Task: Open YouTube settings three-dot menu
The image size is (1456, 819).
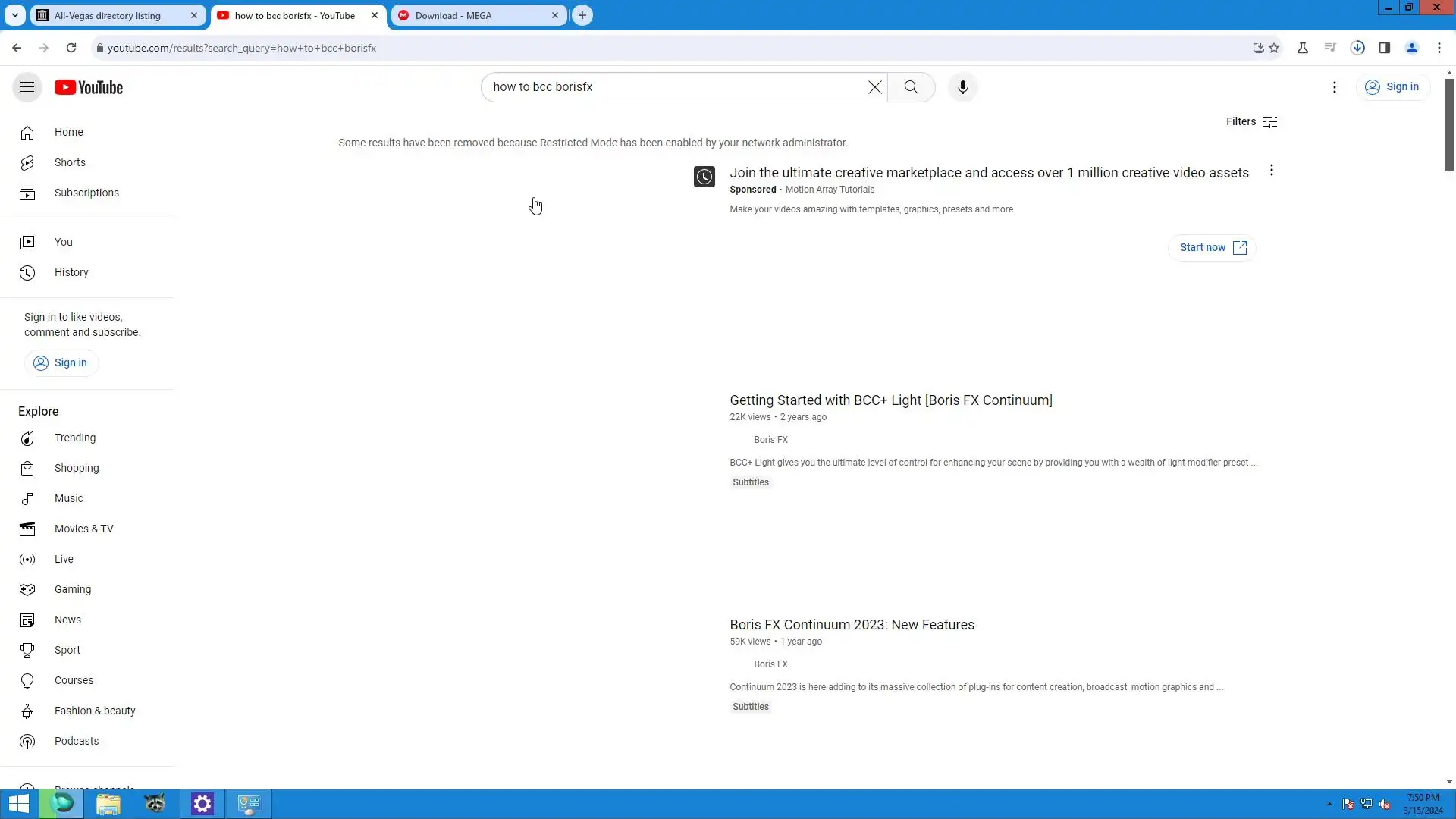Action: (1334, 87)
